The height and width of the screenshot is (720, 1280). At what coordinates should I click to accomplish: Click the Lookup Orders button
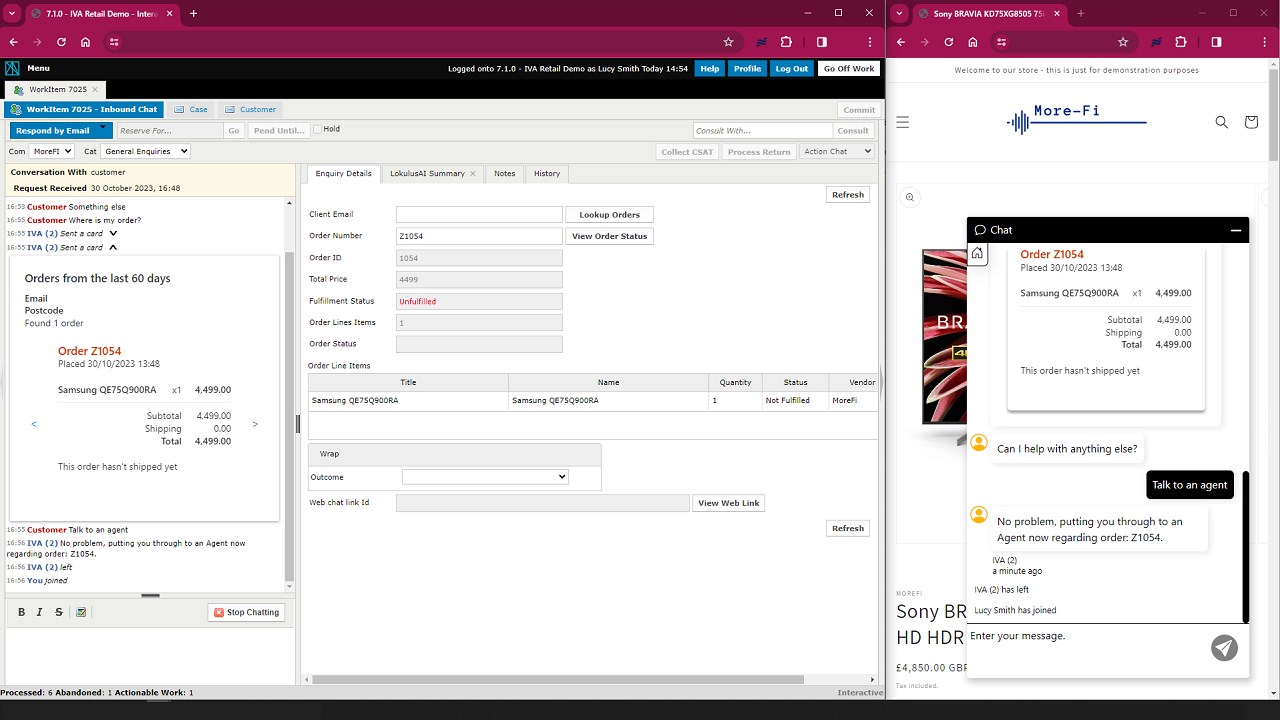pos(609,214)
